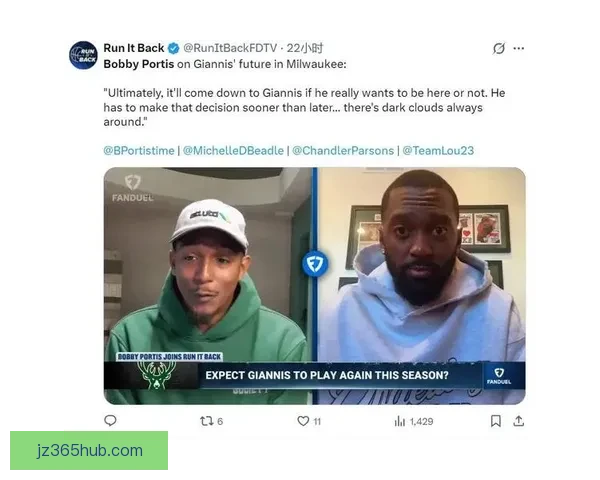
Task: Open the reply comment icon
Action: coord(110,420)
